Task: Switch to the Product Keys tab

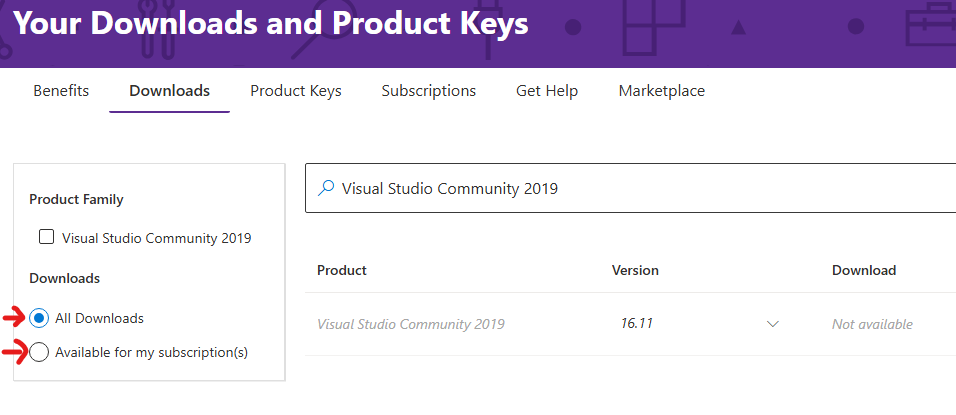Action: [x=296, y=91]
